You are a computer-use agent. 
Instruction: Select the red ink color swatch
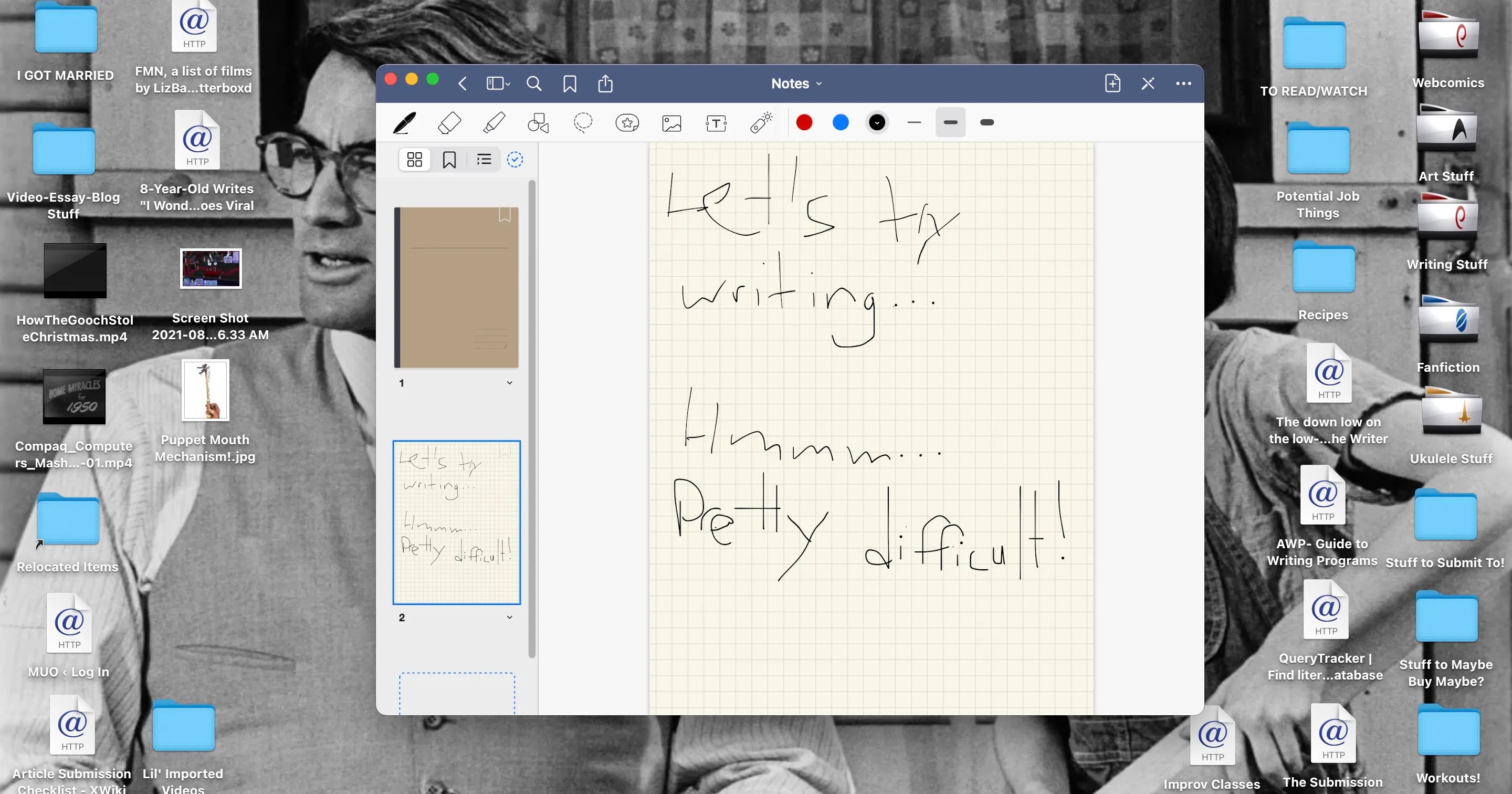[804, 123]
